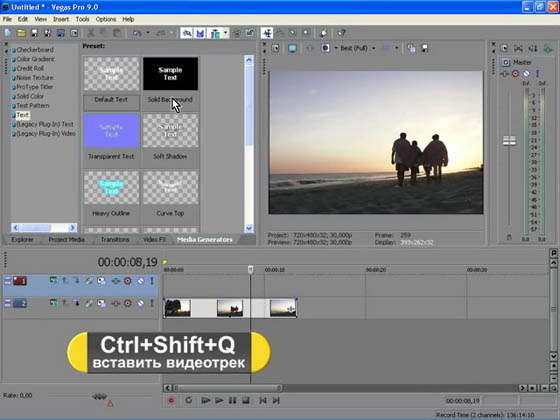Switch to the Transitions tab
560x420 pixels.
[115, 240]
